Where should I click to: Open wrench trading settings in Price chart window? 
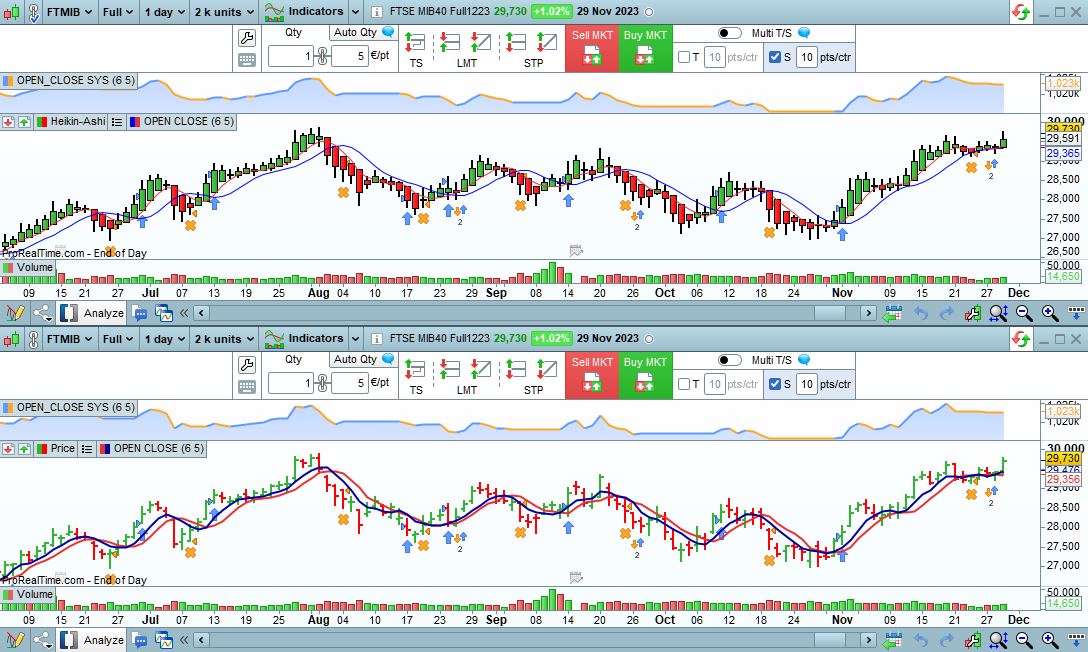[247, 364]
